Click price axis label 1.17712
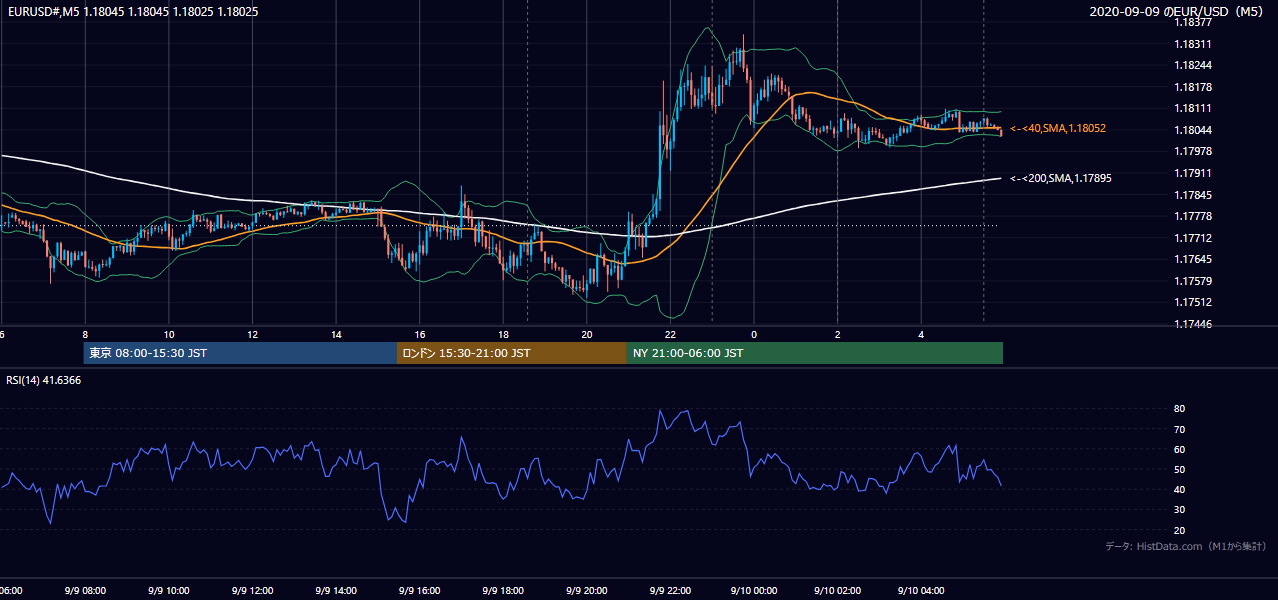Image resolution: width=1278 pixels, height=600 pixels. point(1193,238)
